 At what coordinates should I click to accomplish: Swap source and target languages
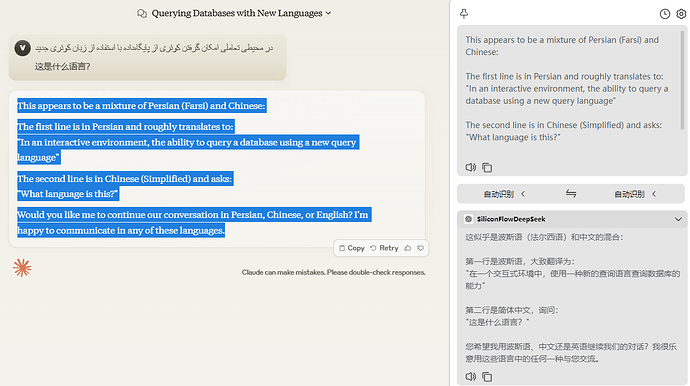tap(571, 193)
